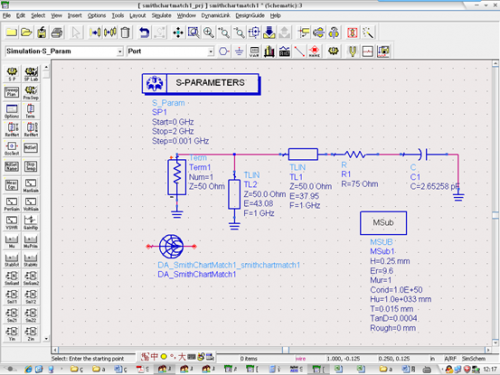Image resolution: width=500 pixels, height=375 pixels.
Task: Open an existing design with folder icon
Action: pyautogui.click(x=26, y=32)
